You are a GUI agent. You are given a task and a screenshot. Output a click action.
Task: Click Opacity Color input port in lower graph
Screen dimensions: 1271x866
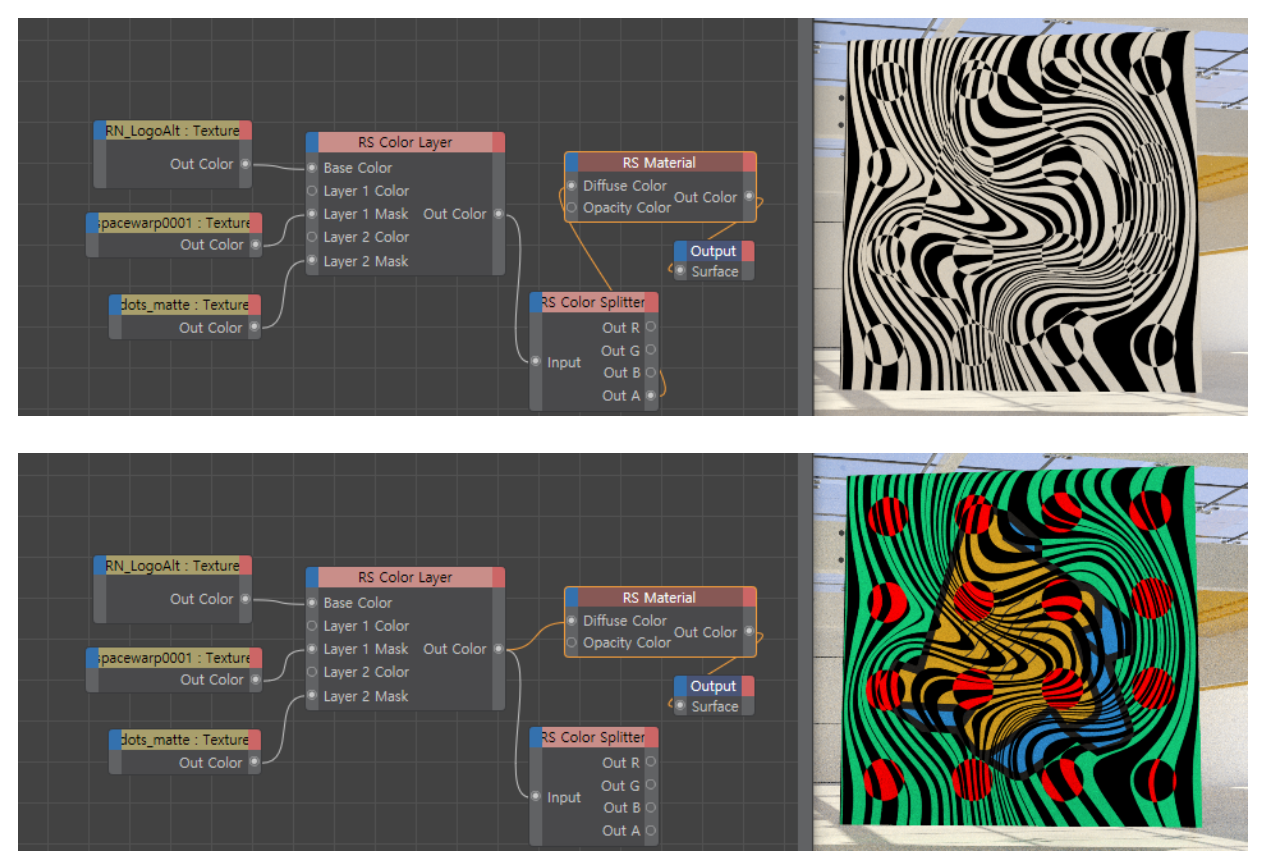[x=571, y=643]
